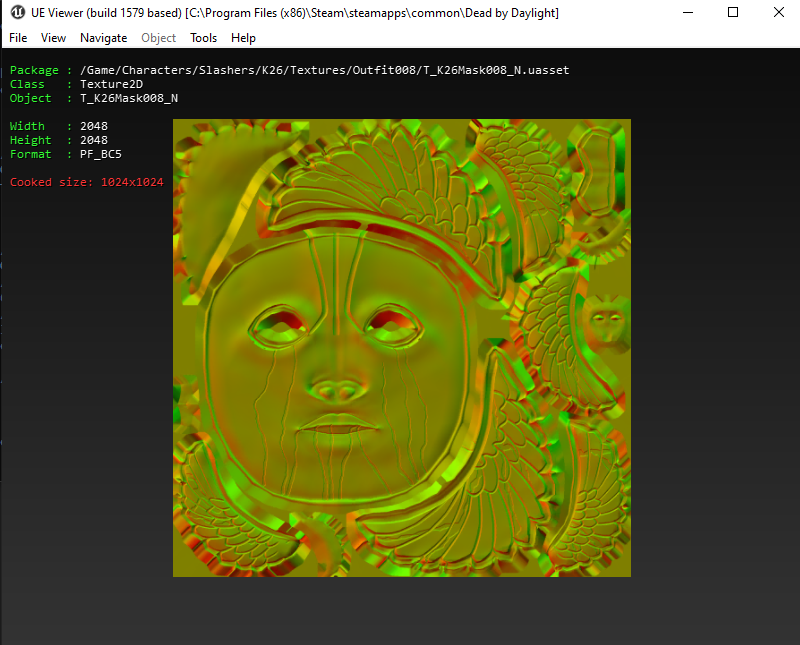
Task: Click the red Cooked size 1024x1024 text
Action: (87, 182)
